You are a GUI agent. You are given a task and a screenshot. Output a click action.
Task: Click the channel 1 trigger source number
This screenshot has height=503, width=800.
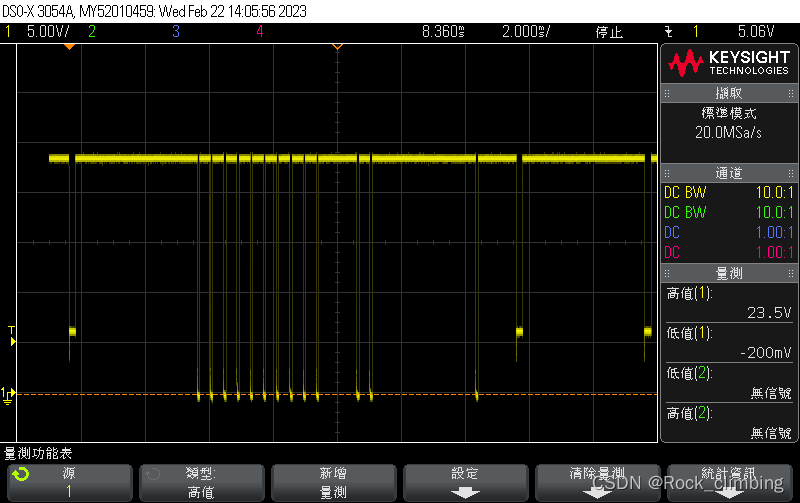[695, 32]
